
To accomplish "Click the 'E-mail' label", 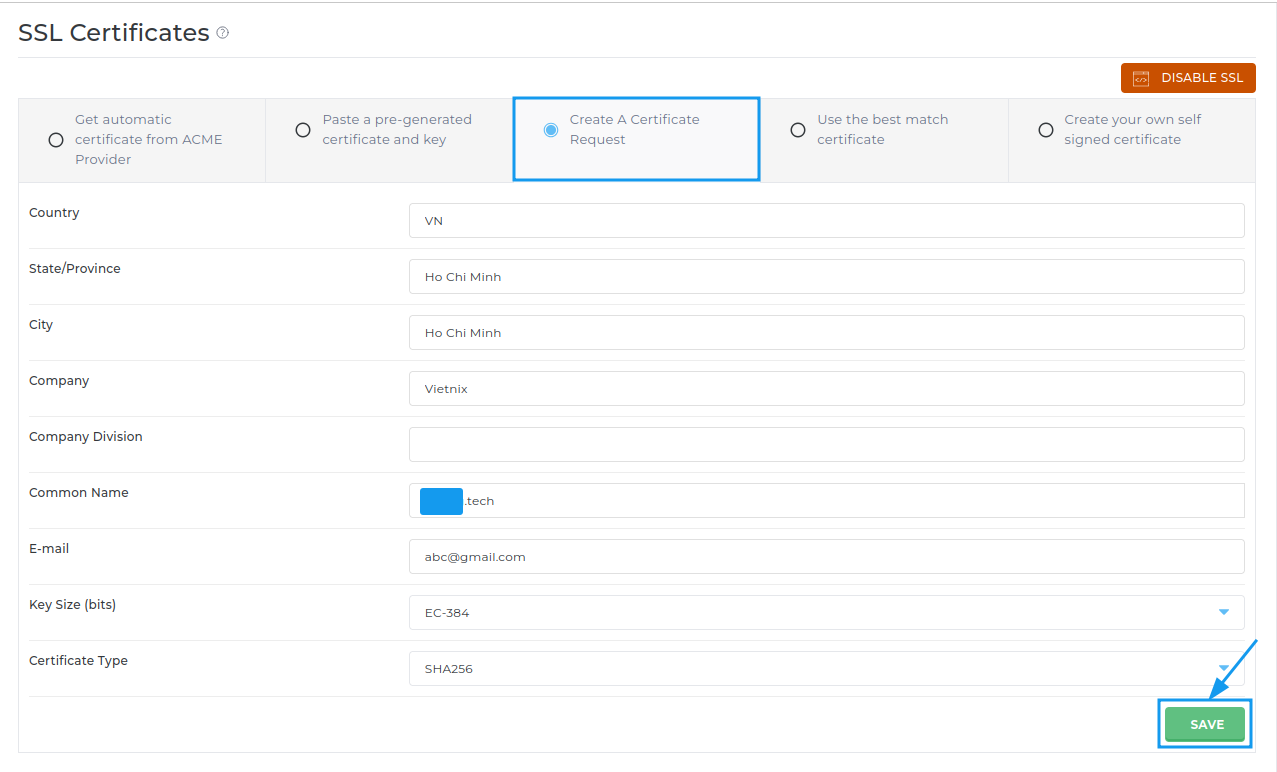I will (x=49, y=549).
